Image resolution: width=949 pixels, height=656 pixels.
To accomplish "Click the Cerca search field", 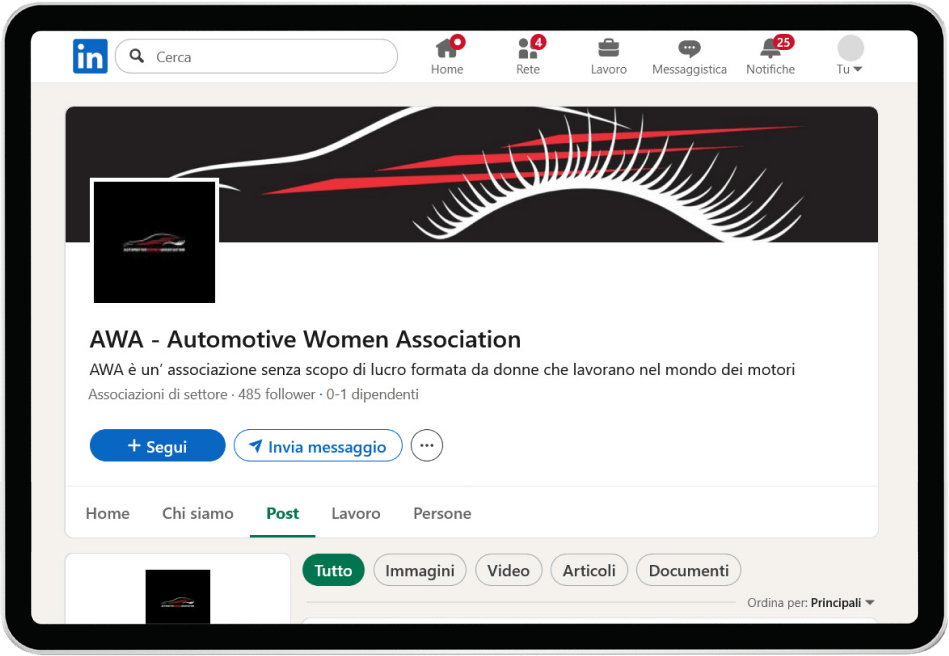I will (x=265, y=57).
